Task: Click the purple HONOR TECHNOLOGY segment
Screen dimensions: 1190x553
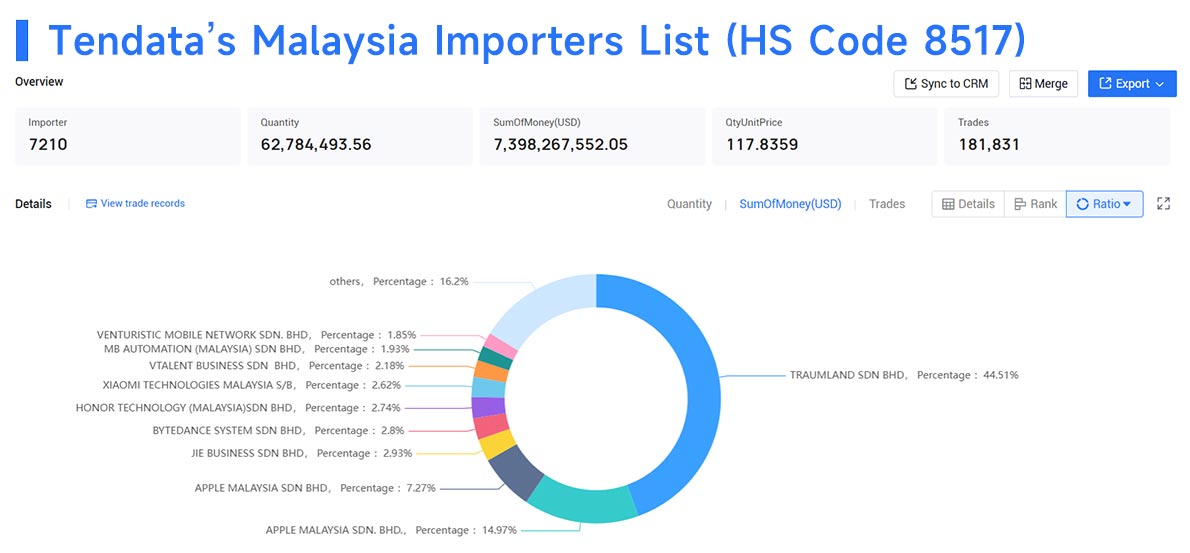Action: click(x=488, y=407)
